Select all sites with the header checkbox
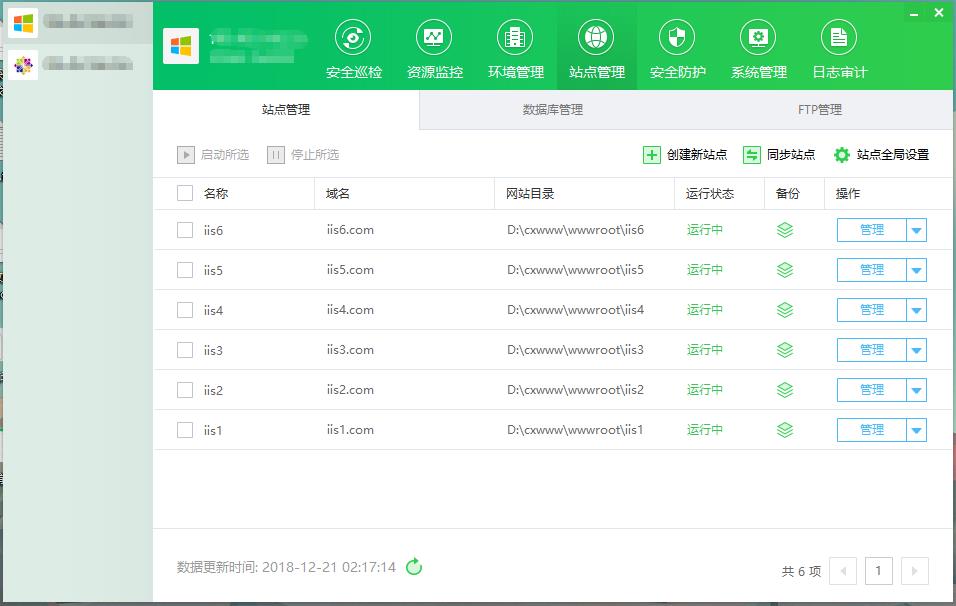Viewport: 956px width, 606px height. 184,192
